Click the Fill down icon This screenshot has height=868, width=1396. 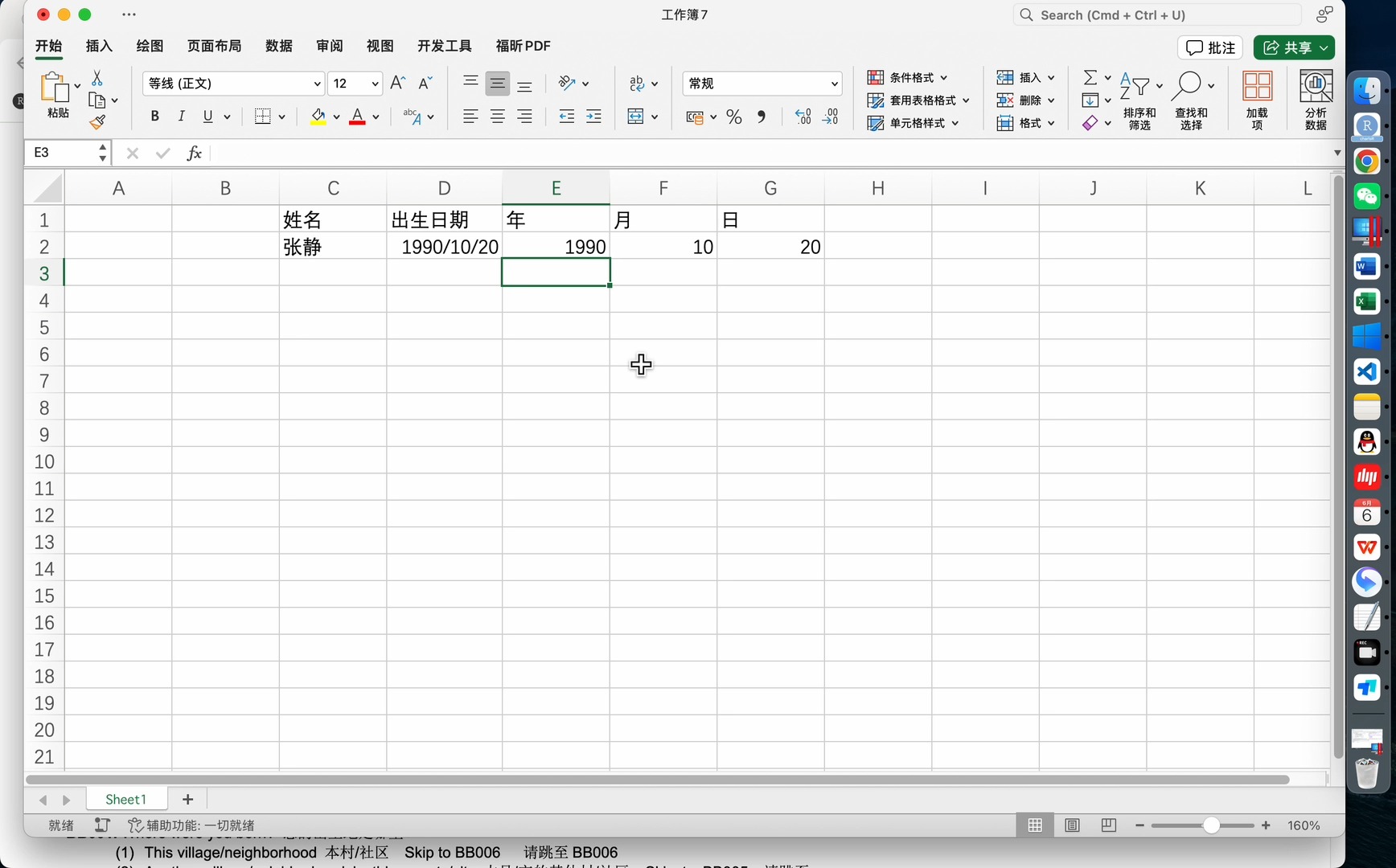click(x=1090, y=100)
